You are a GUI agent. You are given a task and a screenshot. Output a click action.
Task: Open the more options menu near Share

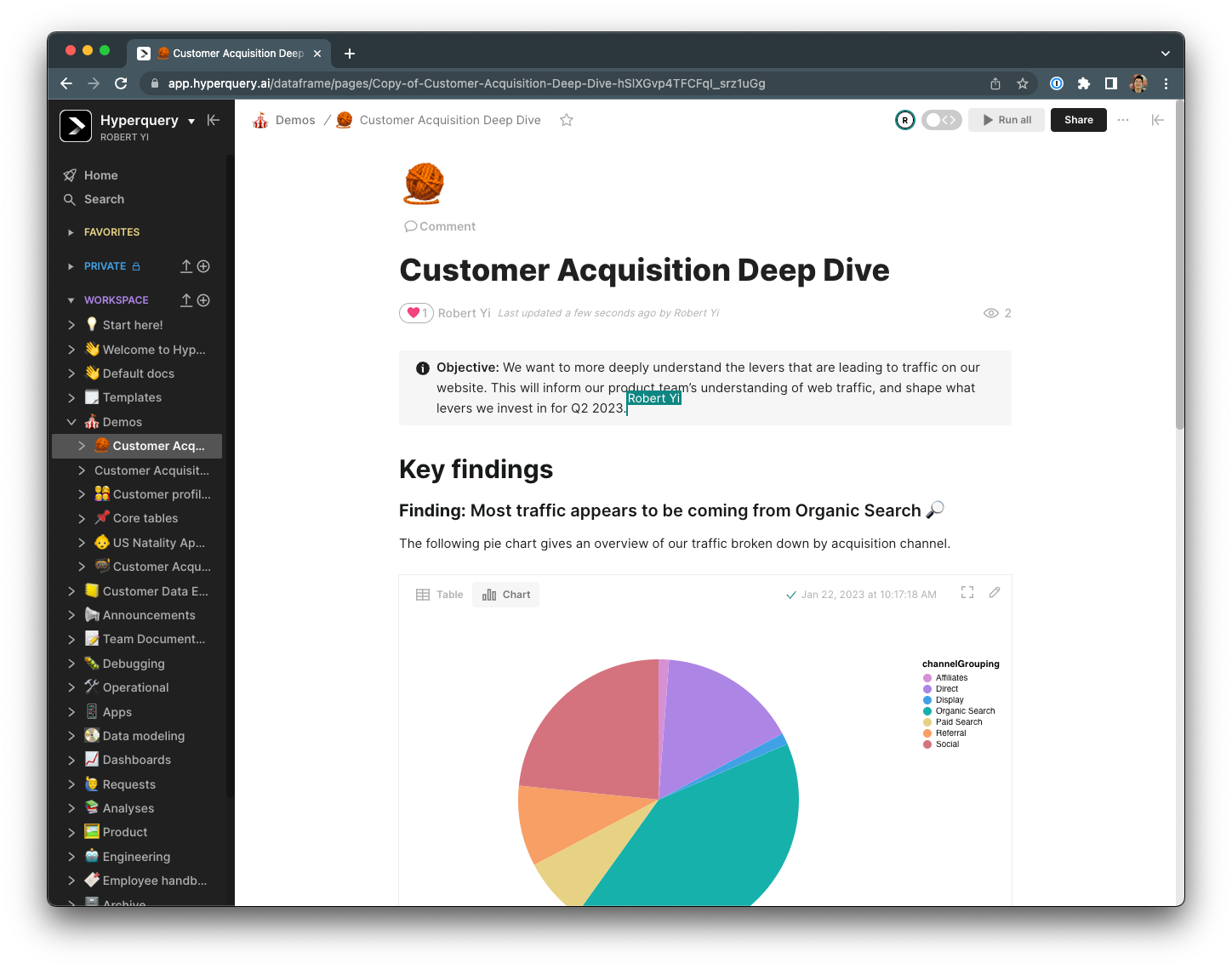pos(1123,120)
